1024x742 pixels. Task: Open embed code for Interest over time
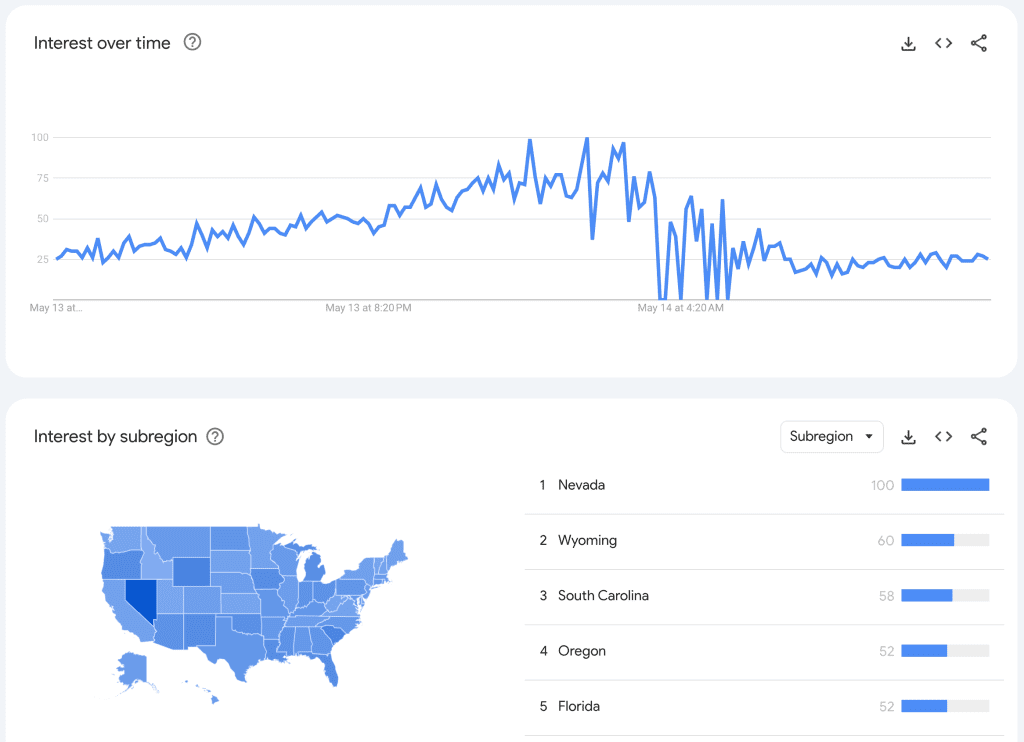[943, 43]
